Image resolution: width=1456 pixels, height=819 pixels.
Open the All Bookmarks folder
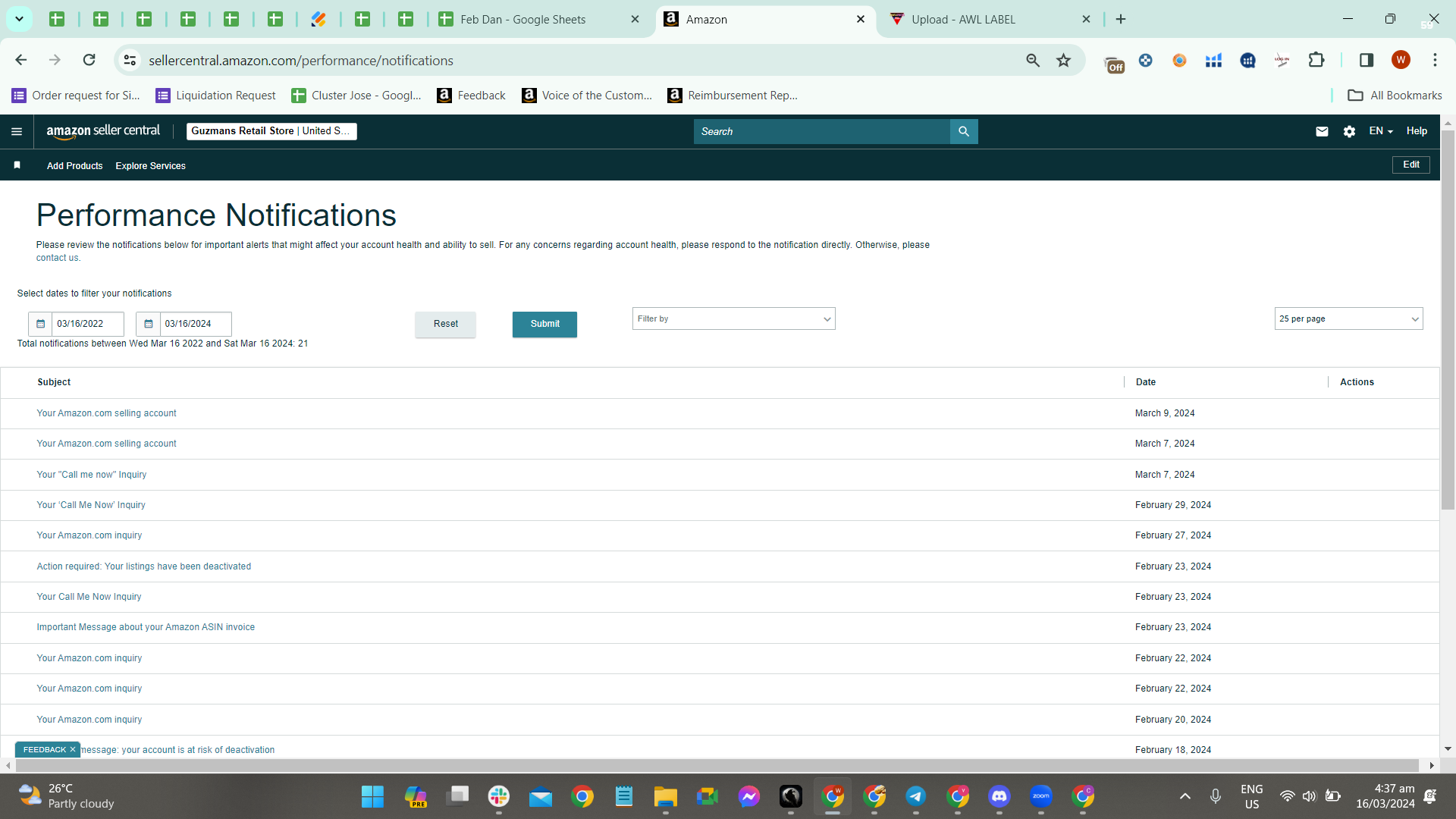1395,96
